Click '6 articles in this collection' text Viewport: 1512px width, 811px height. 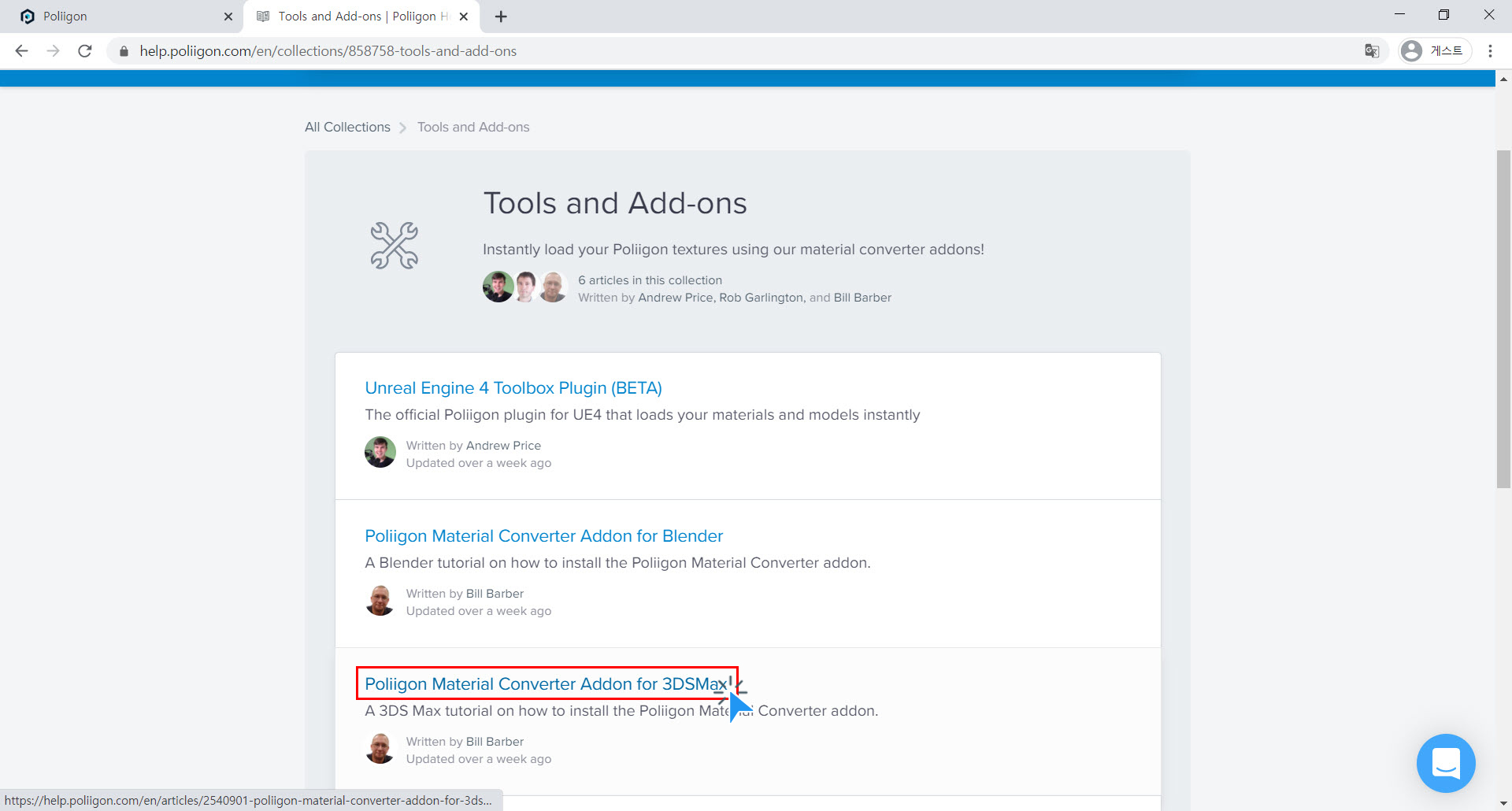650,280
